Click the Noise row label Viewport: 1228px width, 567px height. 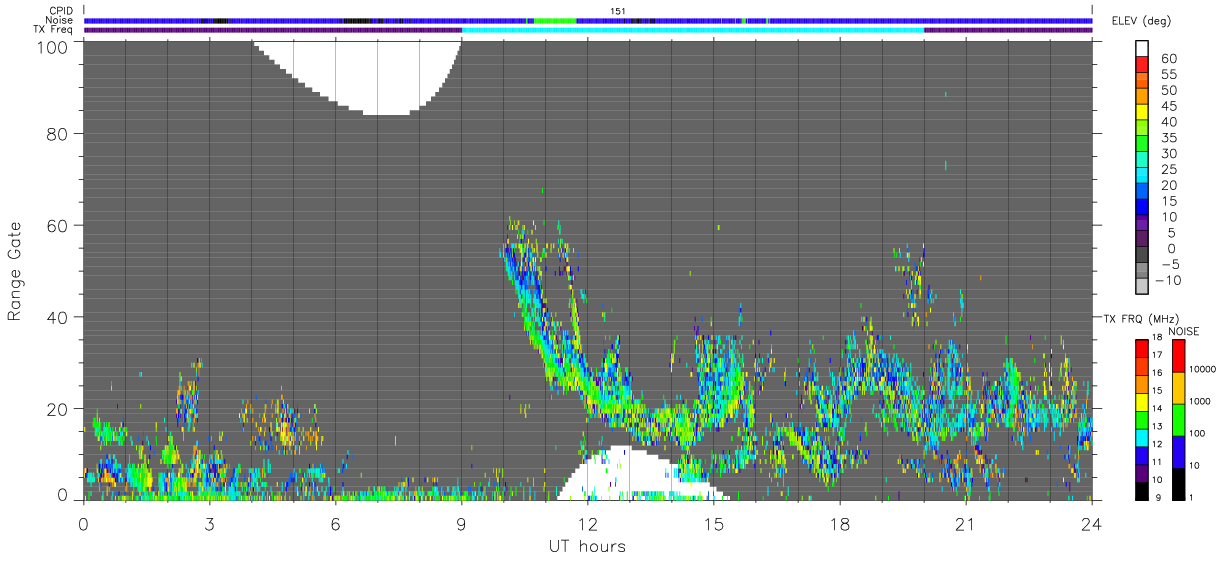click(x=60, y=20)
